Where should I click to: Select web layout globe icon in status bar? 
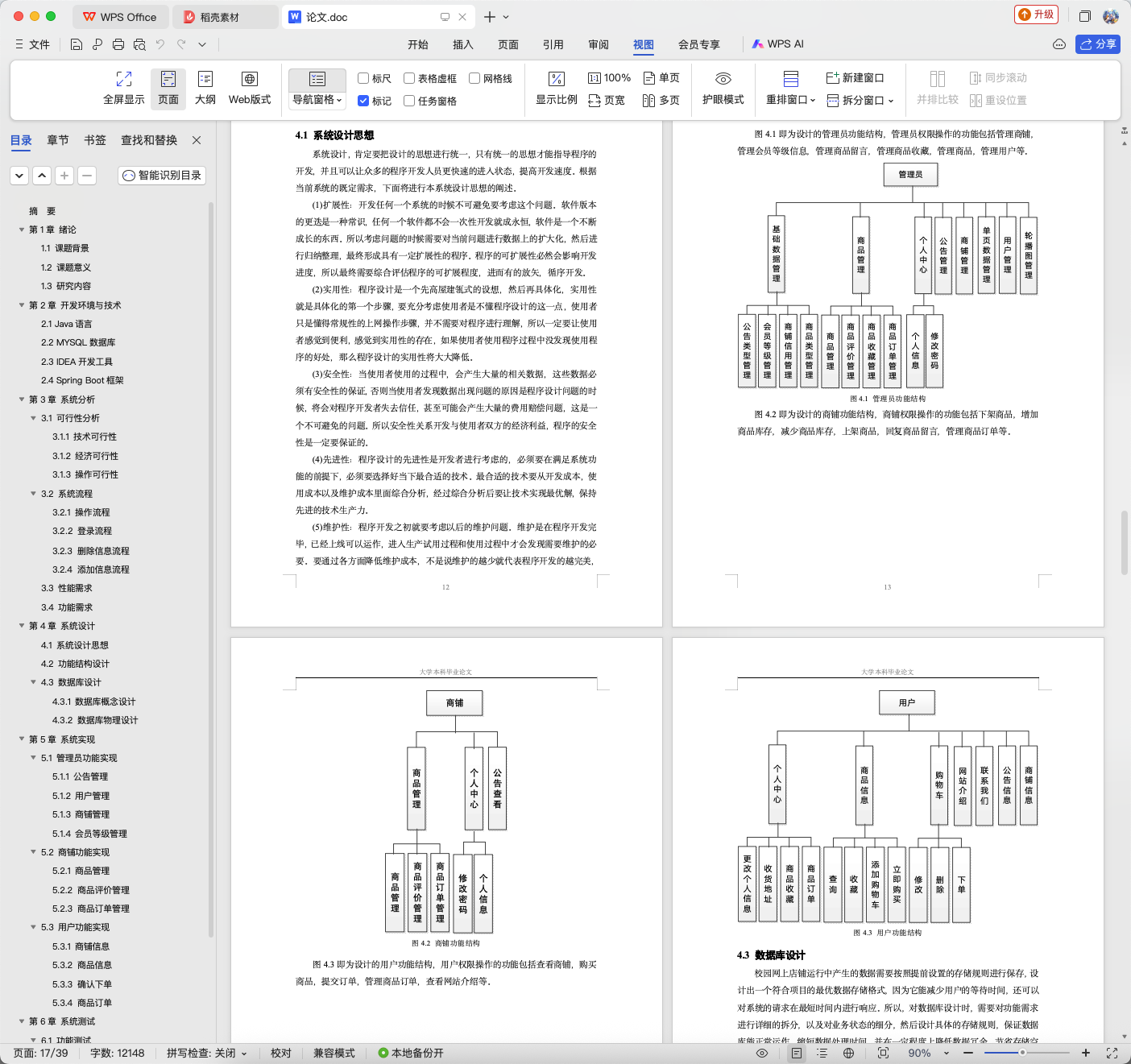(848, 1053)
